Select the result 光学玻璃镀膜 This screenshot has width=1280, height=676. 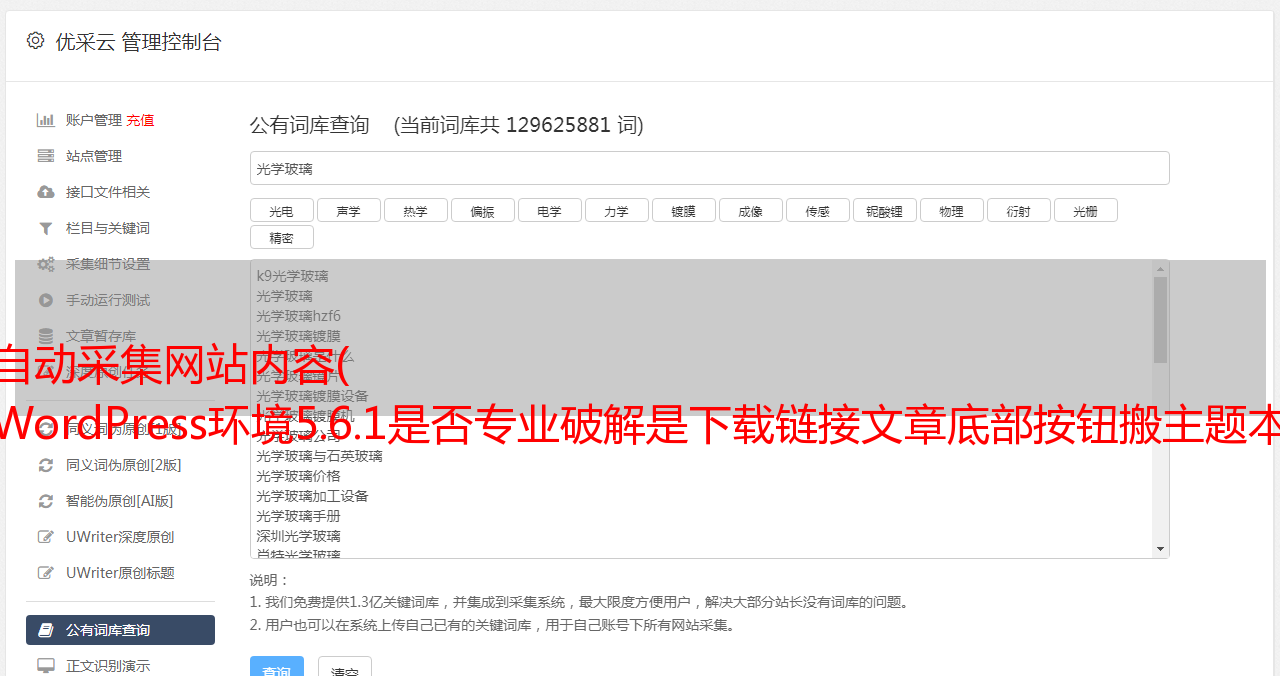coord(298,336)
